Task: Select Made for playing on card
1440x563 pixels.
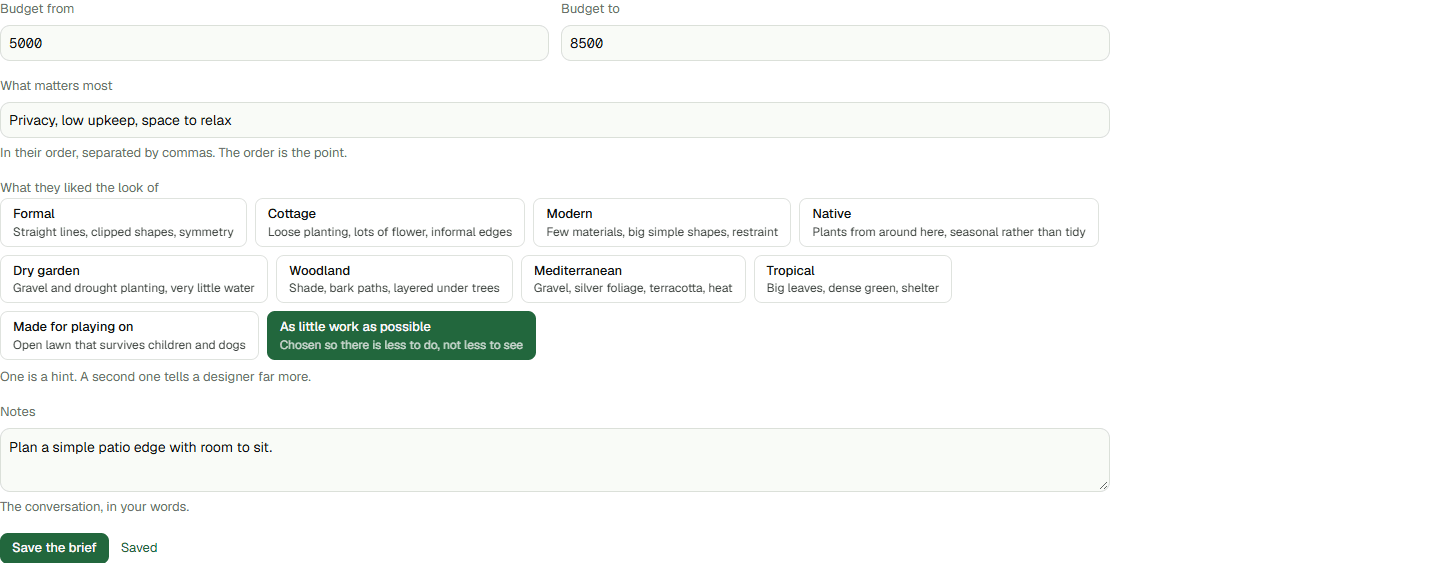Action: tap(129, 335)
